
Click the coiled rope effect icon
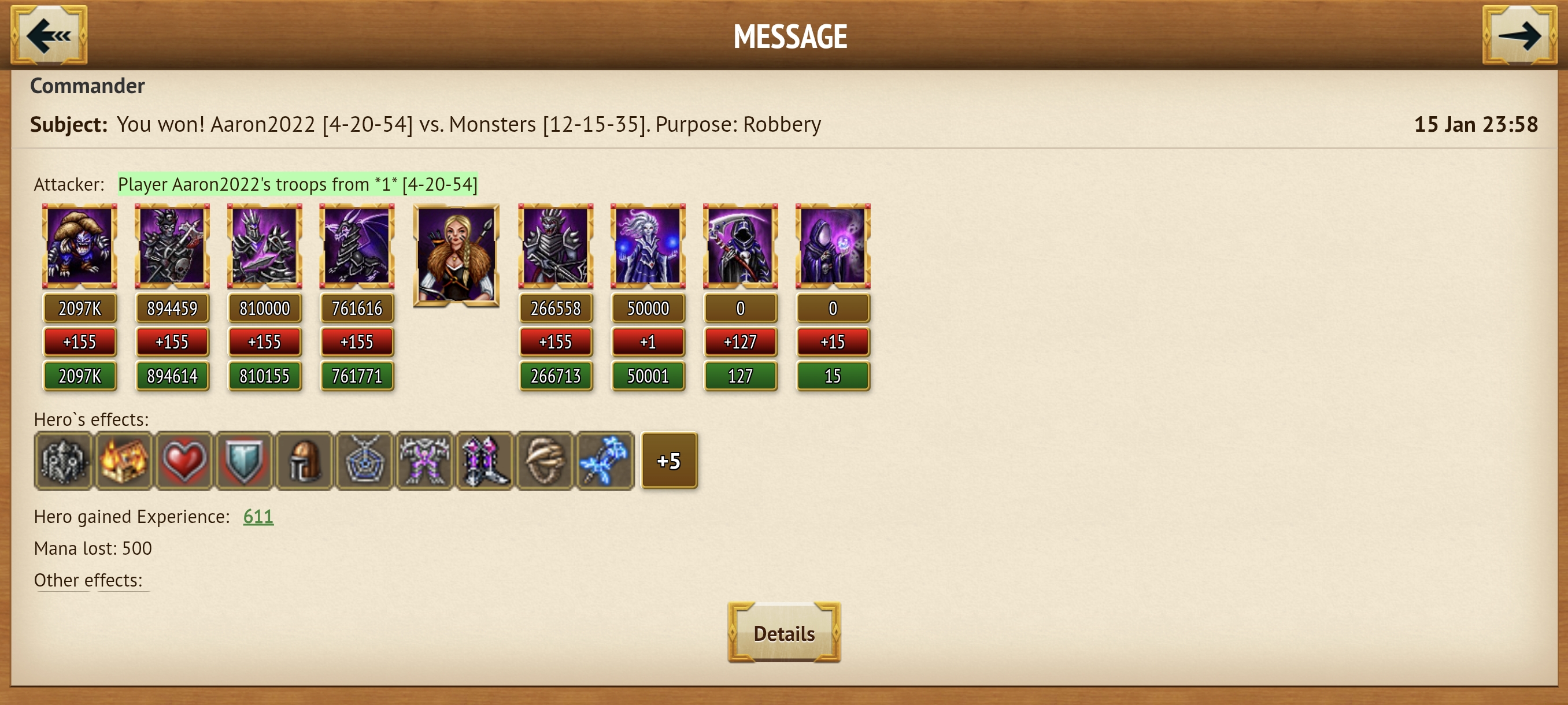click(x=544, y=461)
